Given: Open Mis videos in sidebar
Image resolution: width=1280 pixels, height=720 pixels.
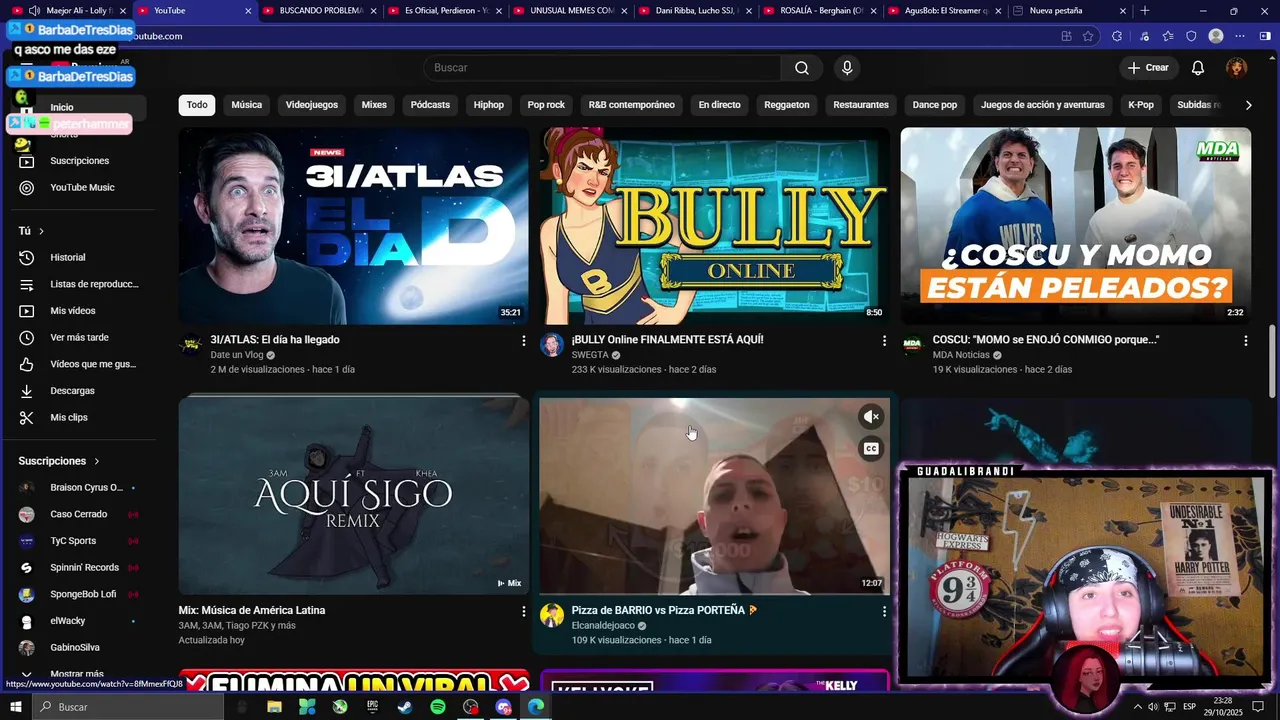Looking at the screenshot, I should pyautogui.click(x=80, y=311).
